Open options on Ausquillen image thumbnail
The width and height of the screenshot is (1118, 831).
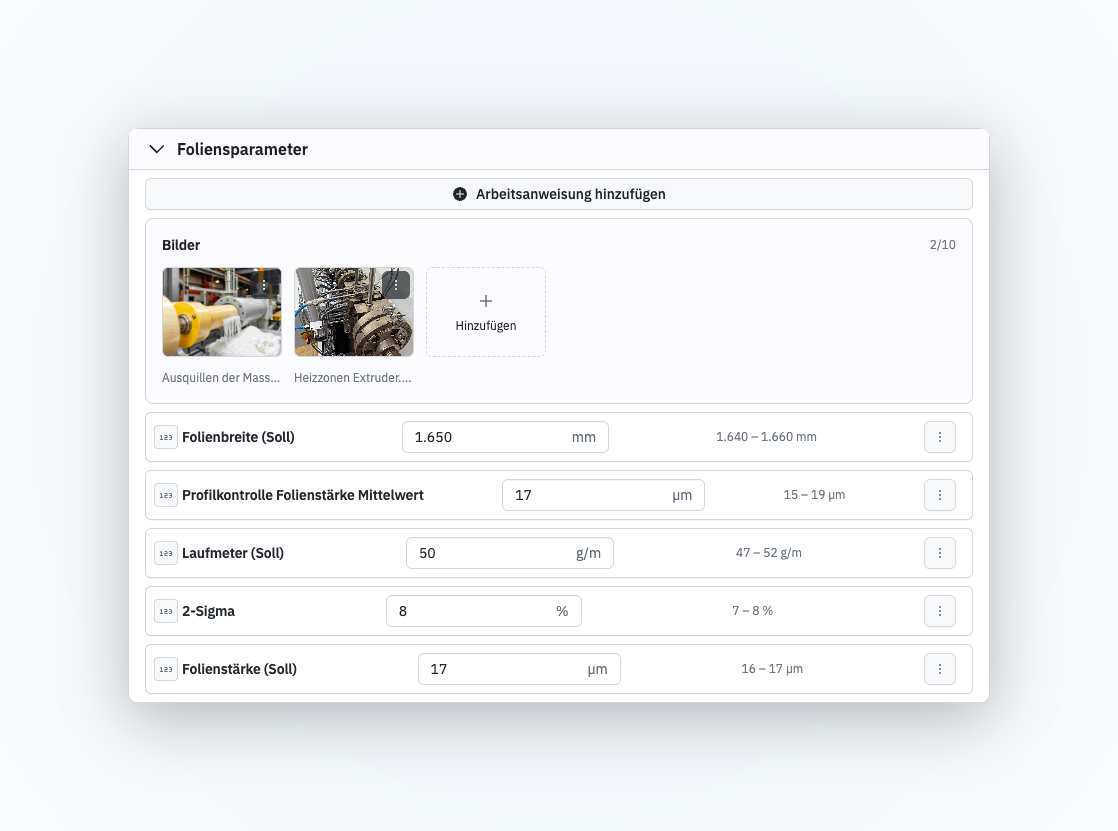[x=264, y=285]
